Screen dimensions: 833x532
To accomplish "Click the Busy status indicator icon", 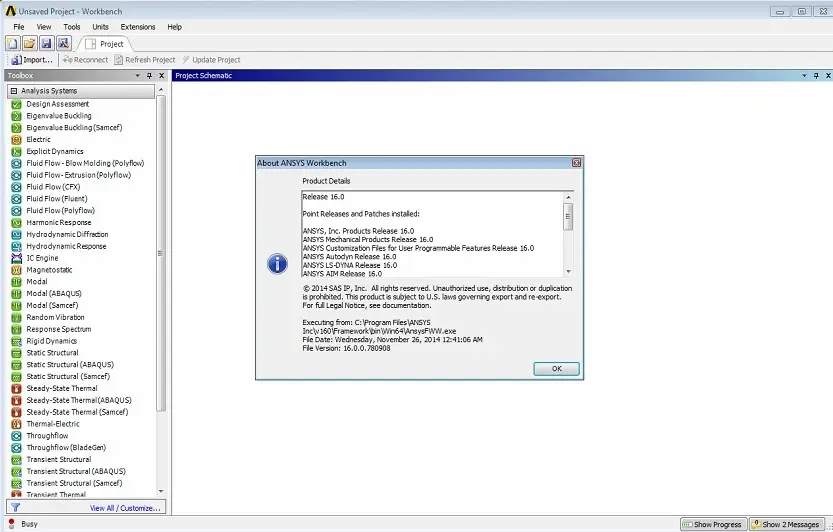I will [x=12, y=524].
